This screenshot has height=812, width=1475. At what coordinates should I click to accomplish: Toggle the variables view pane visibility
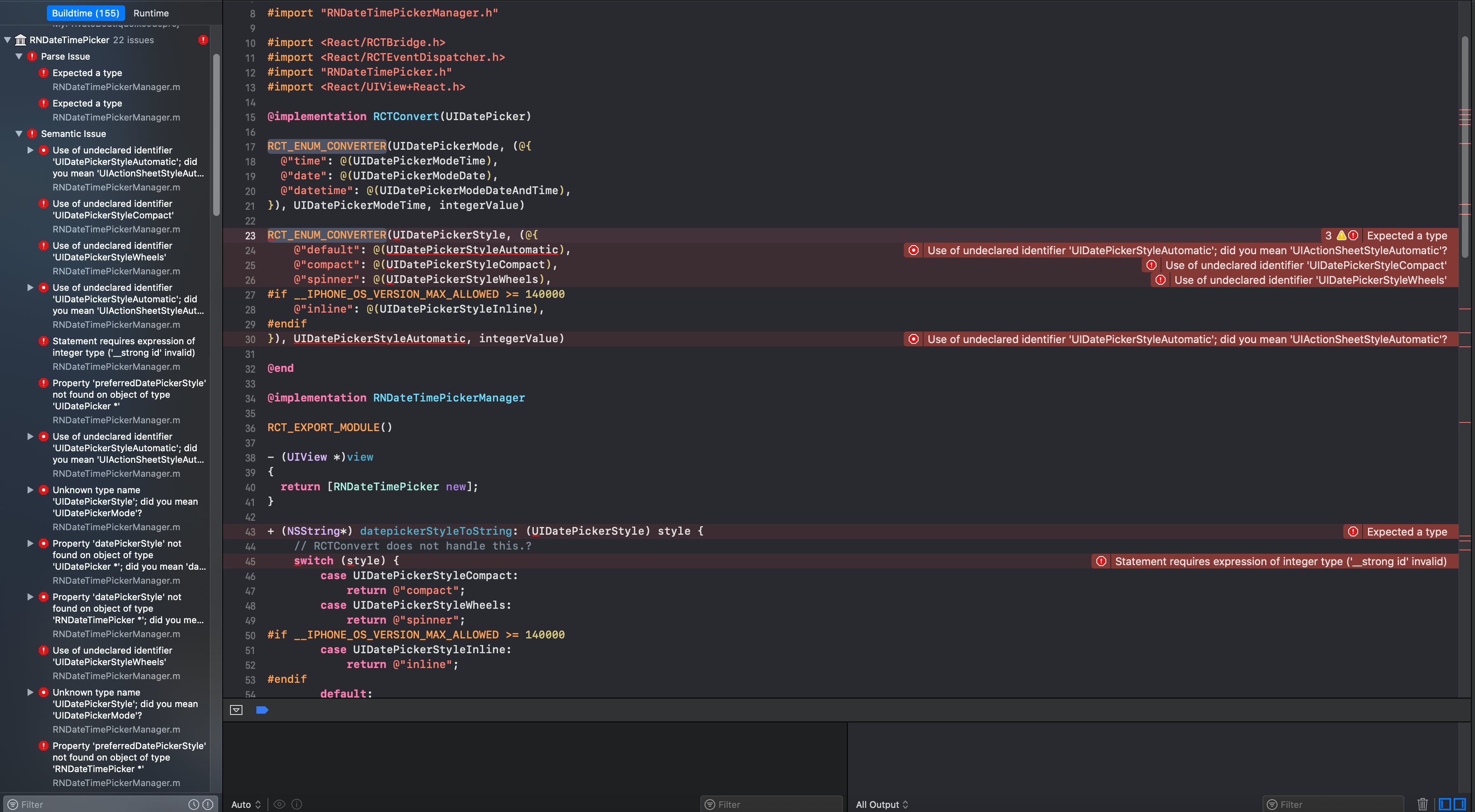tap(1445, 805)
